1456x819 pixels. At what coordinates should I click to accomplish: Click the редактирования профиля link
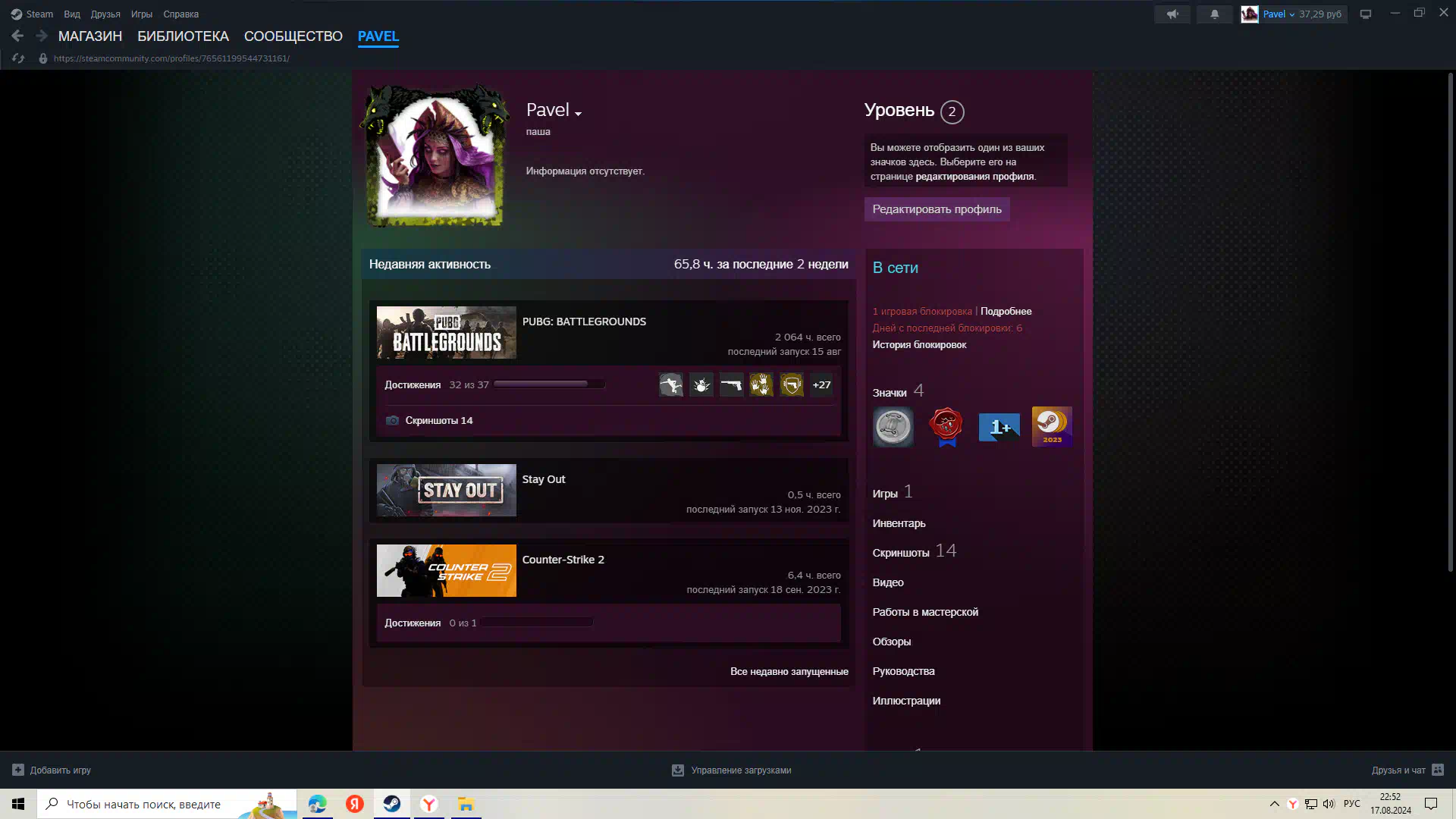[x=974, y=176]
